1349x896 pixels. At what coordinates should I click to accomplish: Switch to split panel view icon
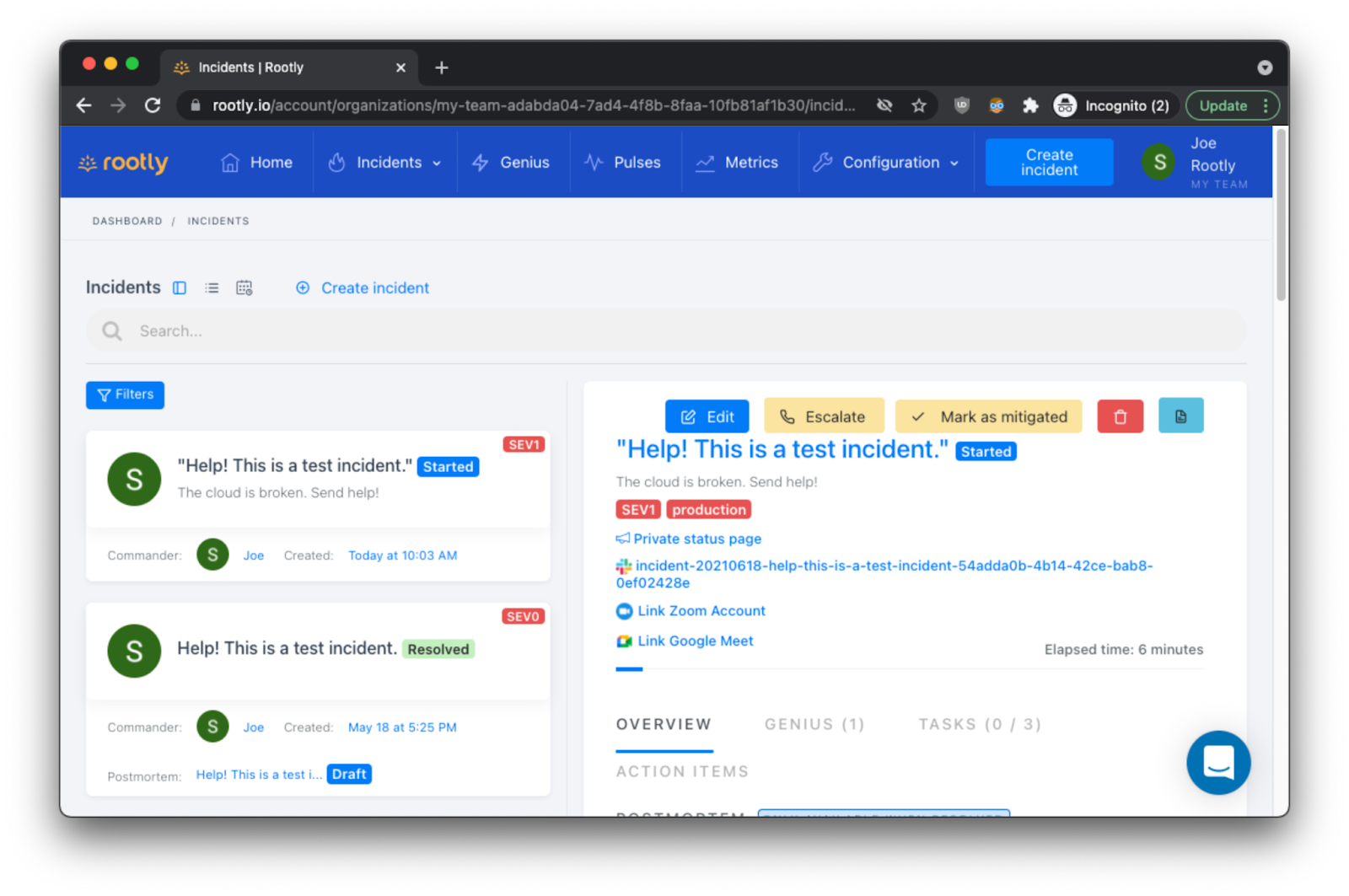point(180,288)
